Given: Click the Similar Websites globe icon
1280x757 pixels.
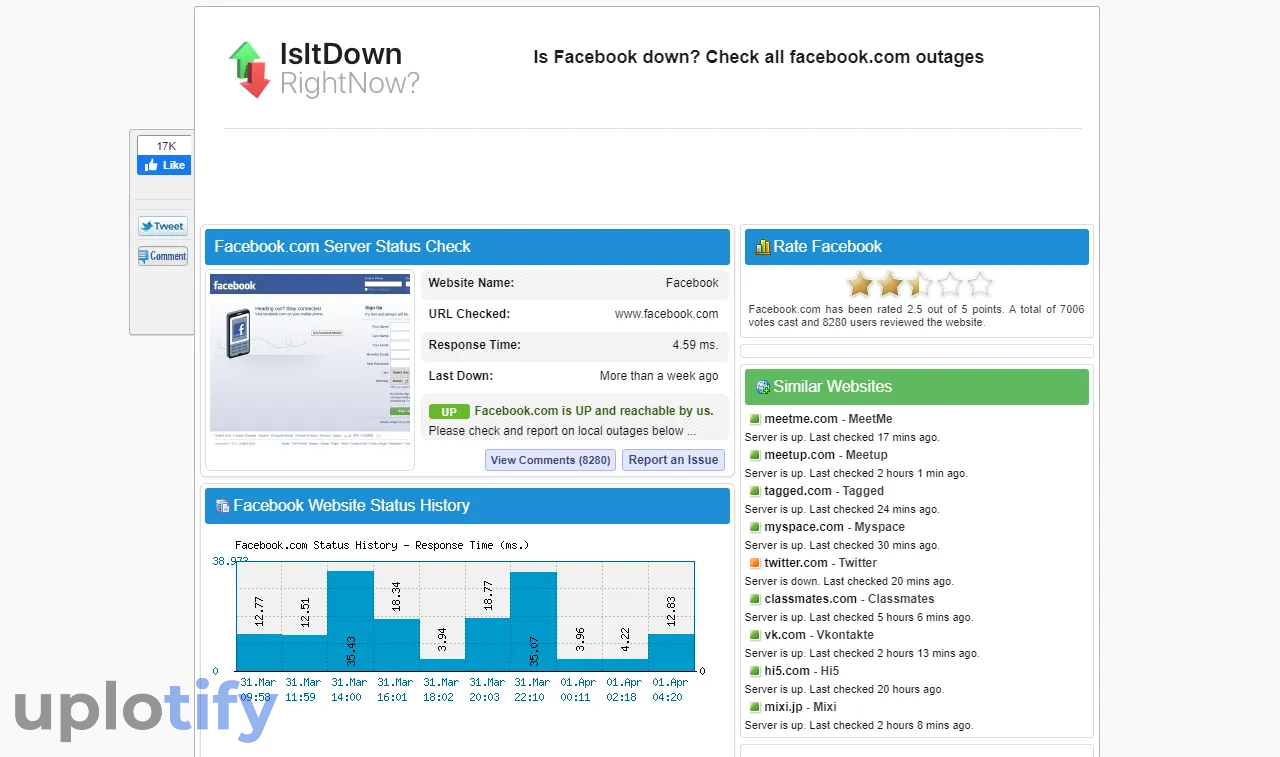Looking at the screenshot, I should [x=763, y=387].
